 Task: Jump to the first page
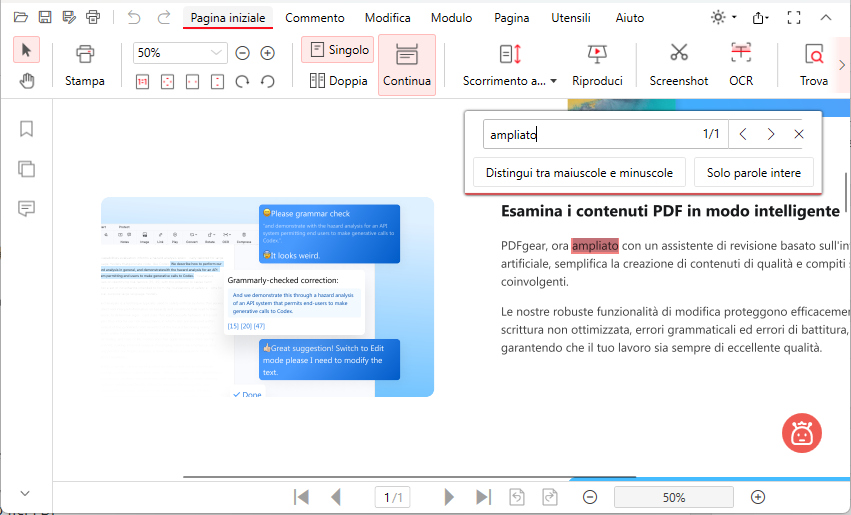301,497
